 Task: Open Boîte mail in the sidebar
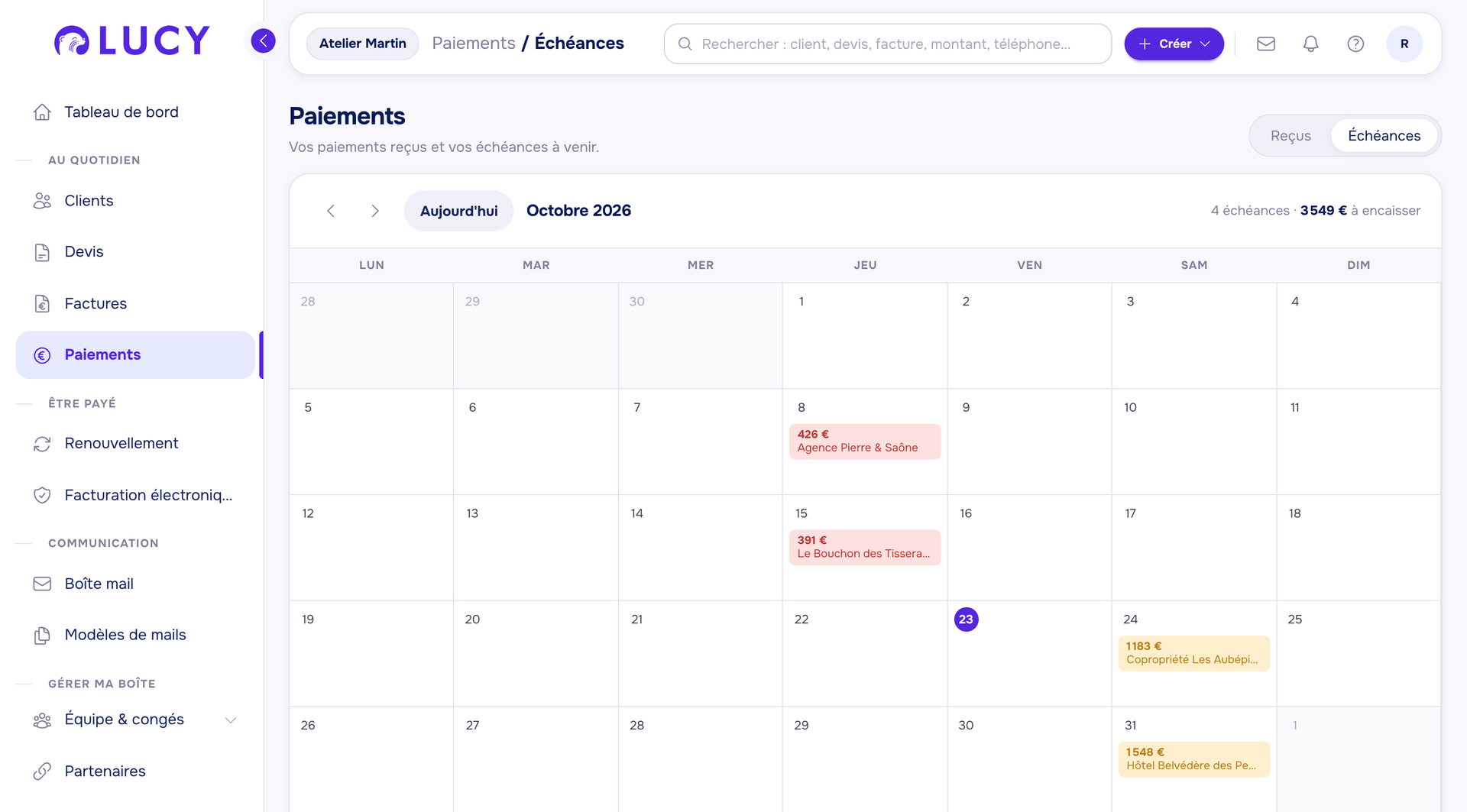[135, 584]
